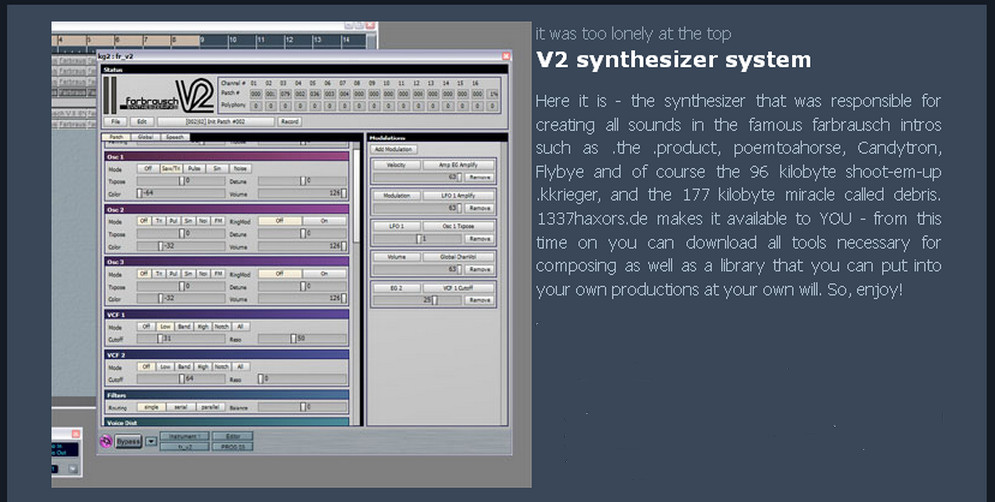Set VCF 1 mode to Band

point(184,327)
